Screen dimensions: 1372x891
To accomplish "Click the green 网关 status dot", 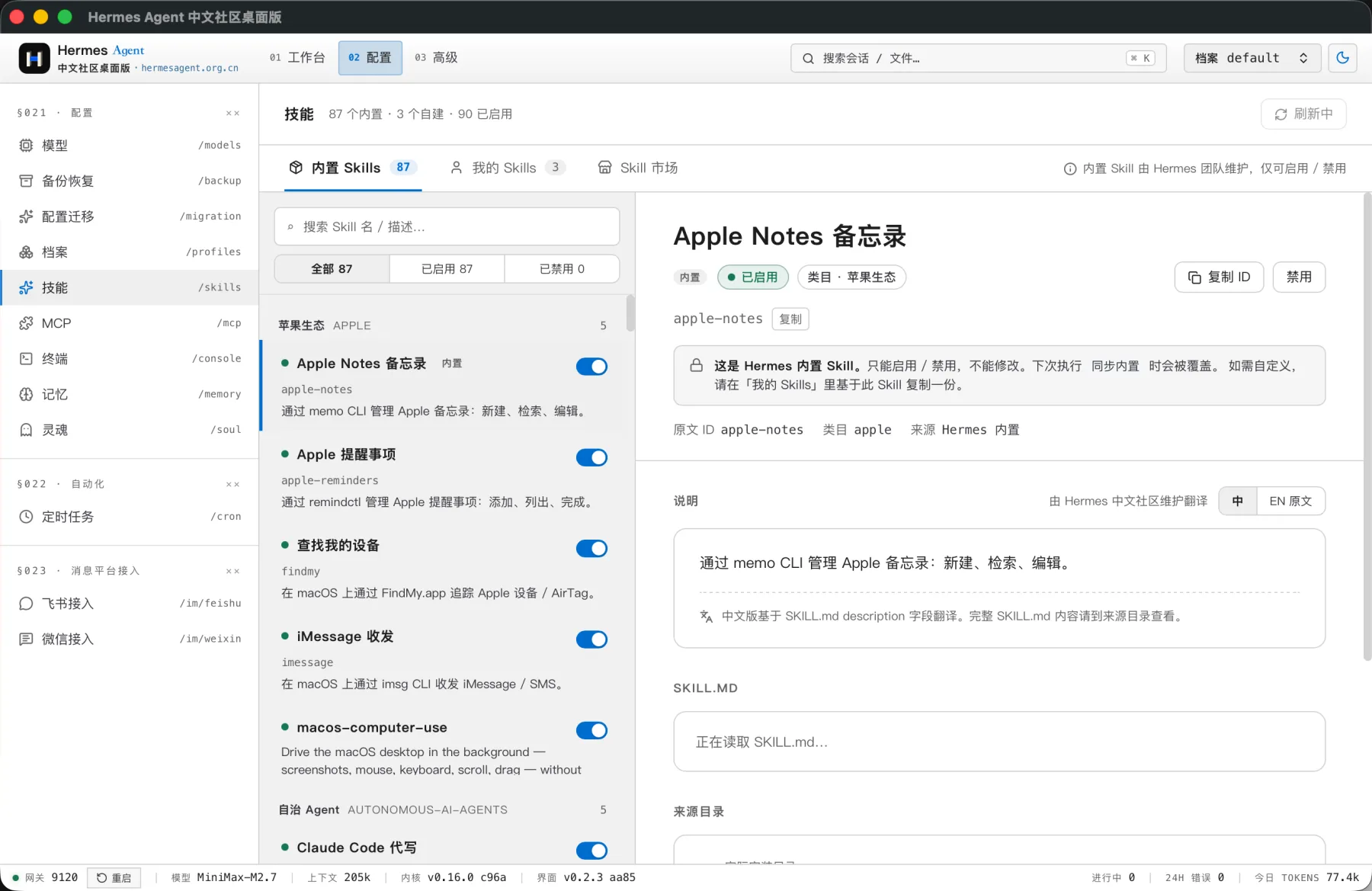I will tap(15, 877).
